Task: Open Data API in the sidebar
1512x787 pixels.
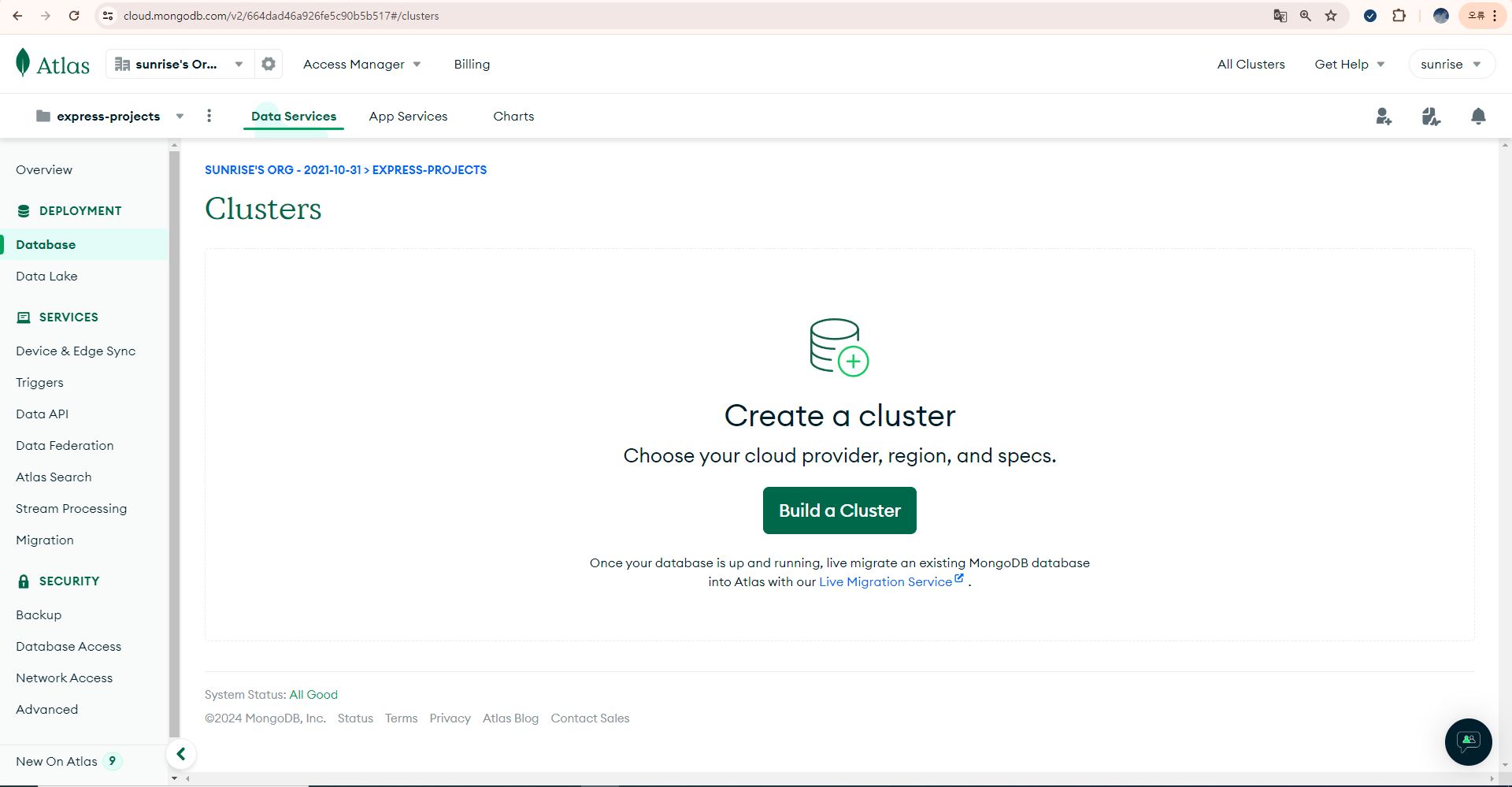Action: 42,414
